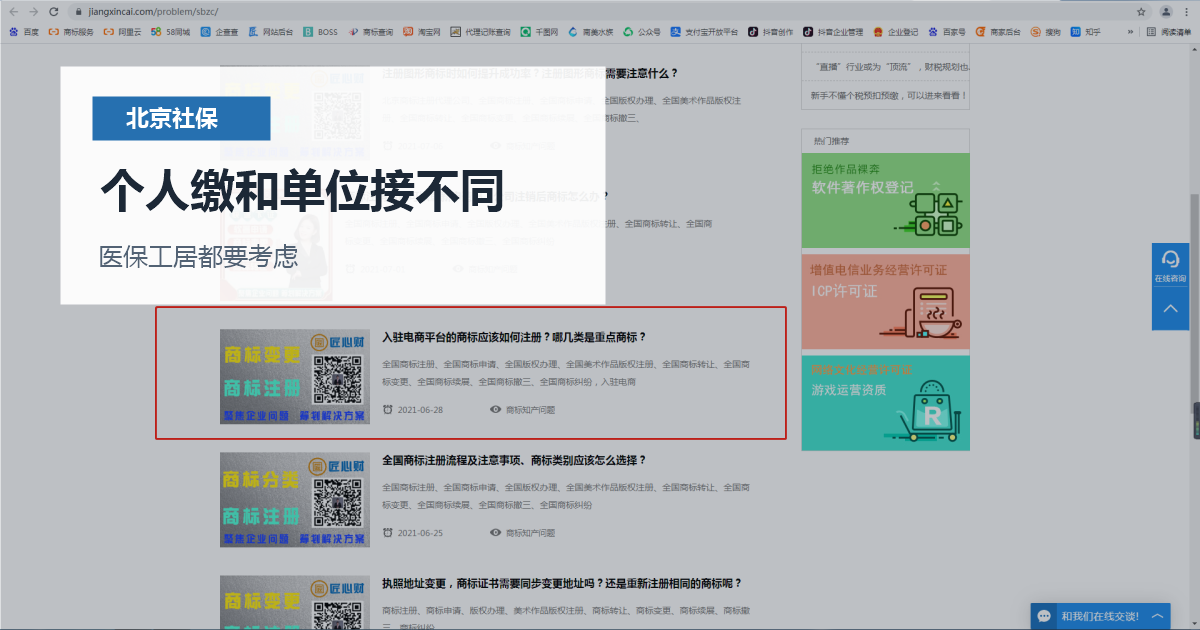Open the 游戏运营资质 teal banner
The height and width of the screenshot is (630, 1200).
pos(885,402)
